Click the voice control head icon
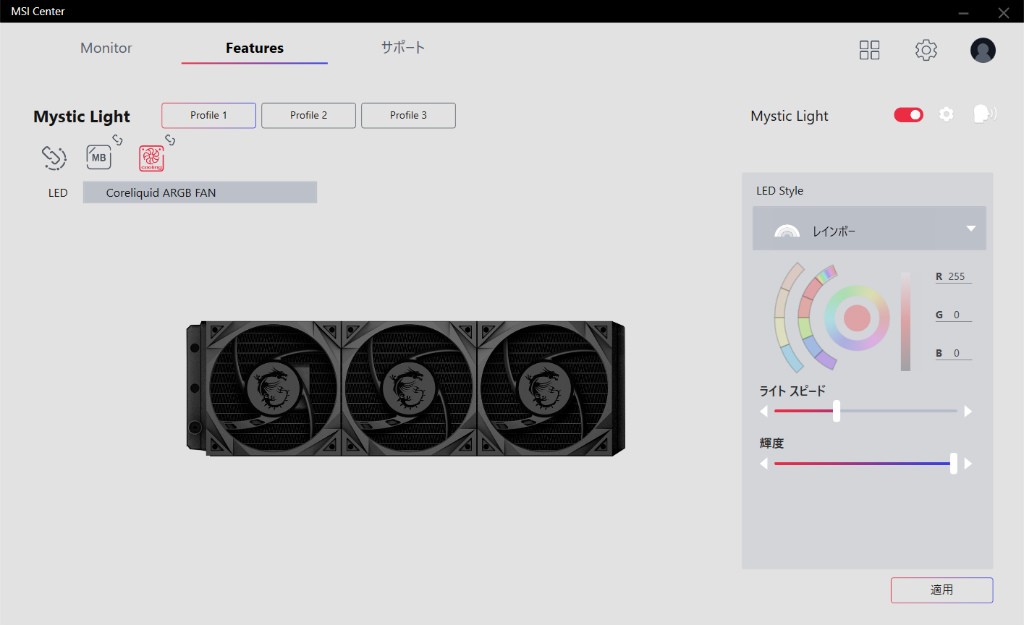This screenshot has width=1024, height=625. click(x=983, y=115)
